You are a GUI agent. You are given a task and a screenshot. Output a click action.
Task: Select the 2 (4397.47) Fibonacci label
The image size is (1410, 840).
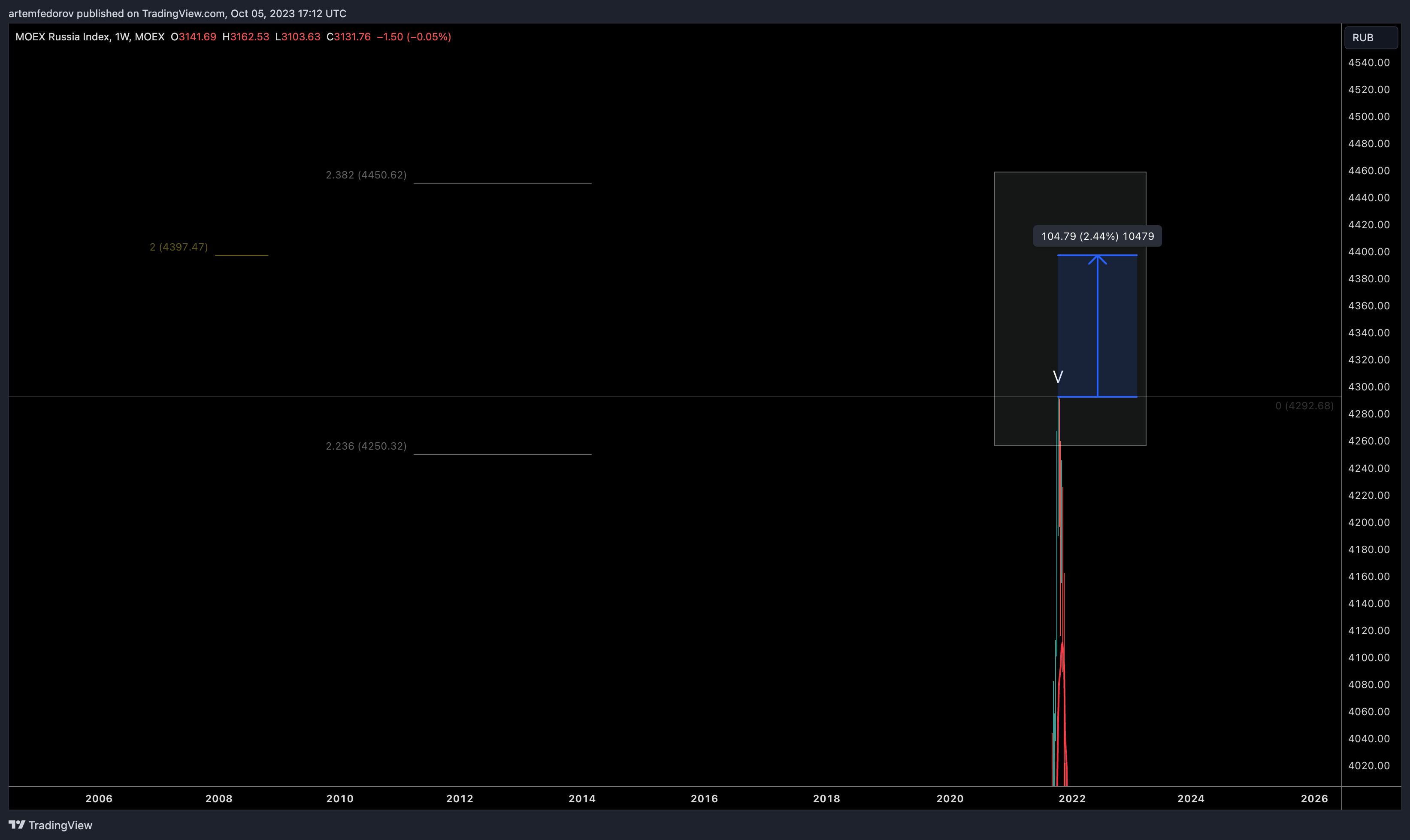tap(179, 247)
